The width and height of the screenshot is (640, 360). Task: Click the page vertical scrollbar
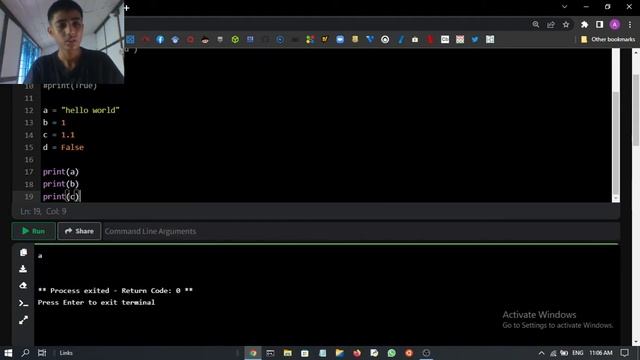point(636,110)
